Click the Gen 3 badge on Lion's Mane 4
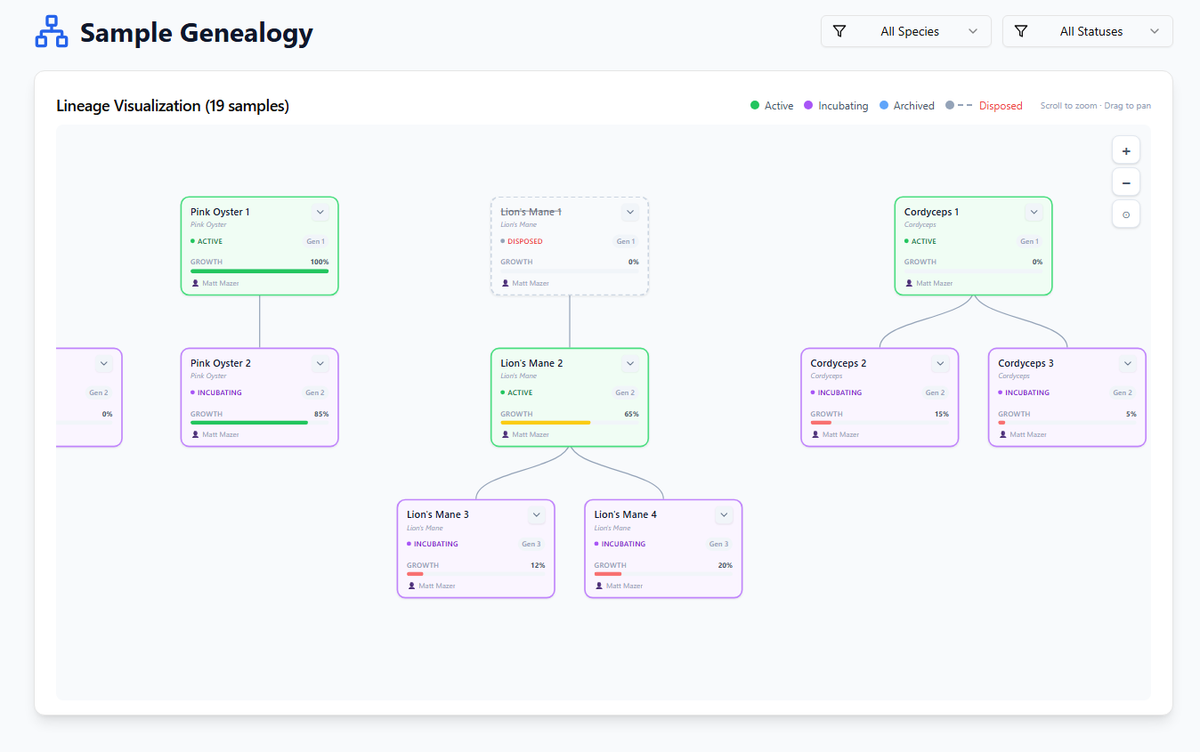The image size is (1200, 752). pos(719,544)
